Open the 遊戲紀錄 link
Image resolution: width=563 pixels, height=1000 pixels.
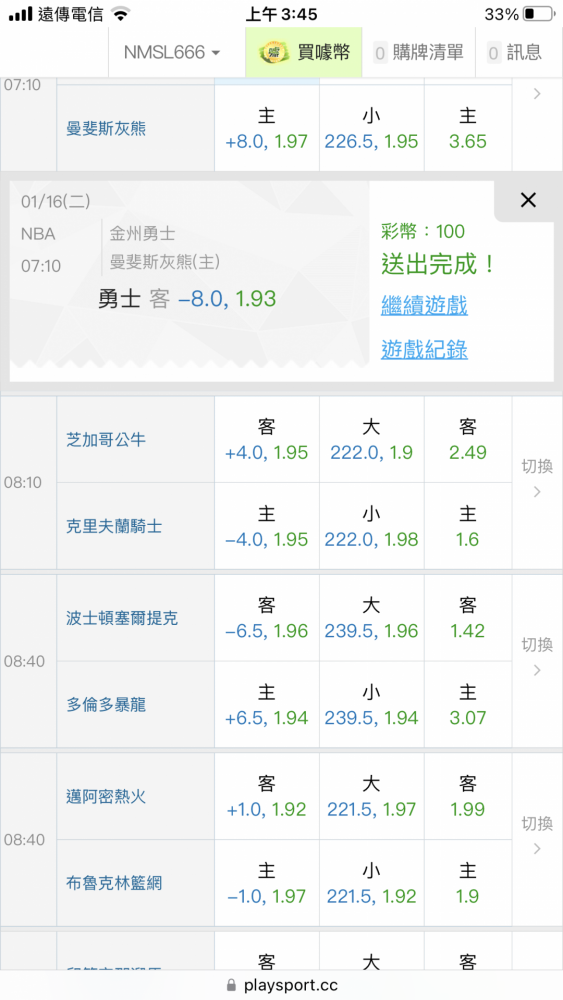[424, 349]
